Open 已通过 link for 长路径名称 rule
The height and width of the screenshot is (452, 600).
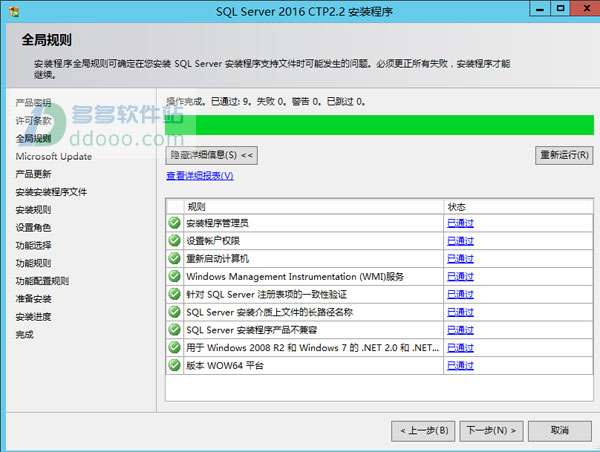(x=460, y=312)
